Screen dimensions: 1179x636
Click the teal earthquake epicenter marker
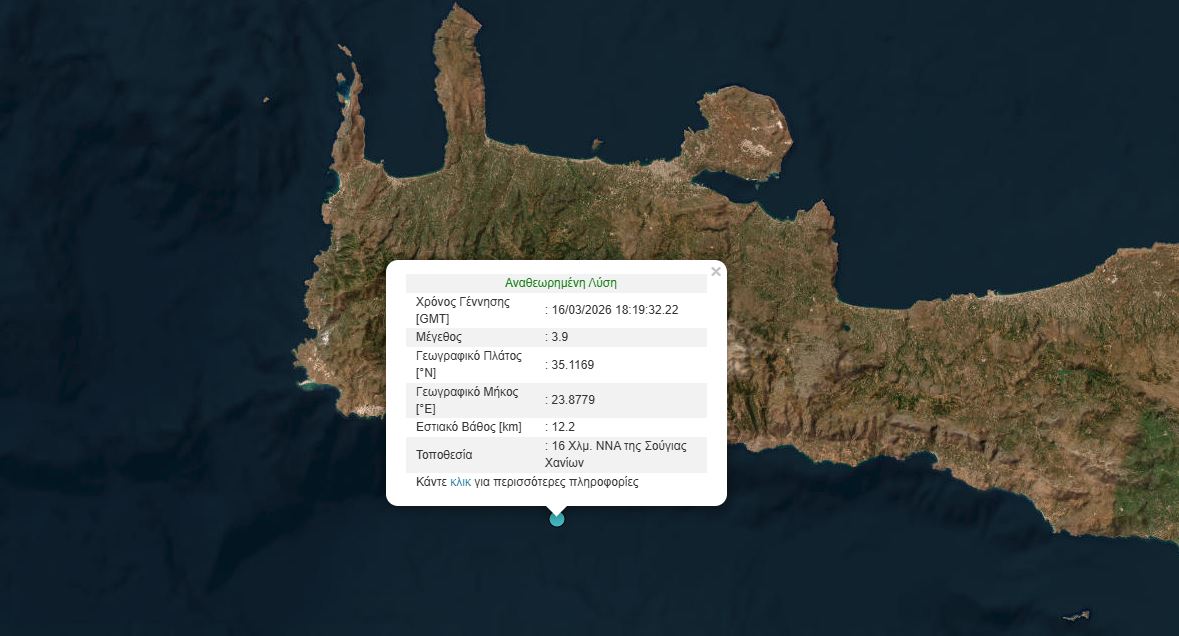[x=557, y=518]
